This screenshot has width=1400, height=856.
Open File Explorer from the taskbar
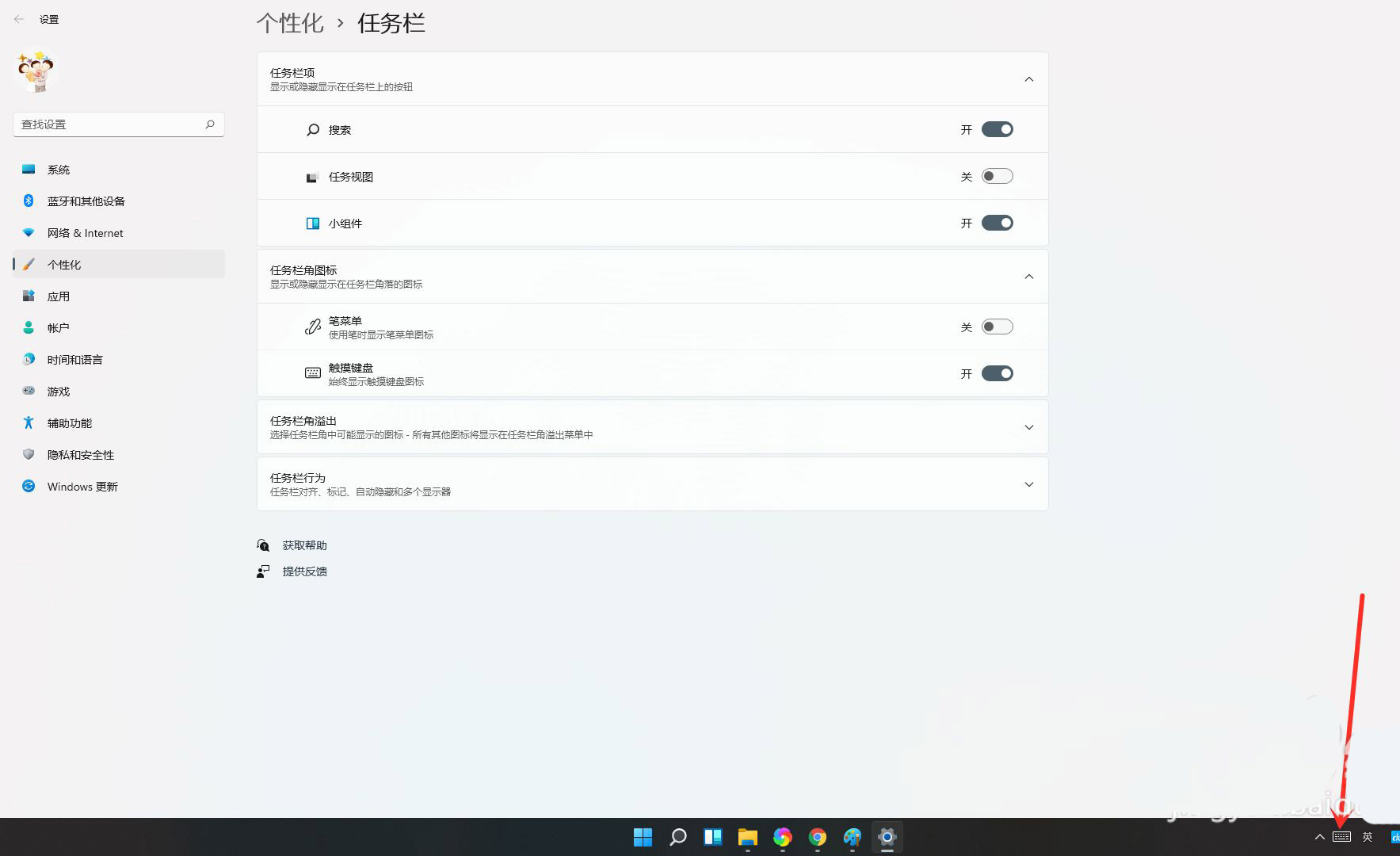pos(747,837)
